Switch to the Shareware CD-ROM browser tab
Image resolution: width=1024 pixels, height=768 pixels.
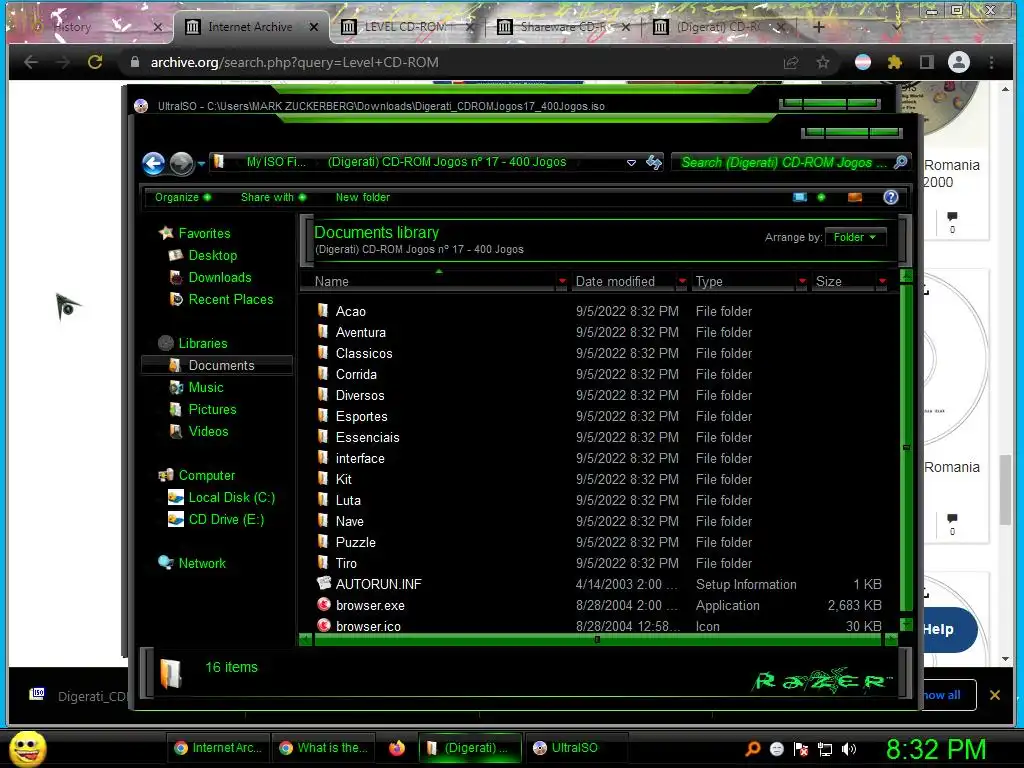[565, 27]
